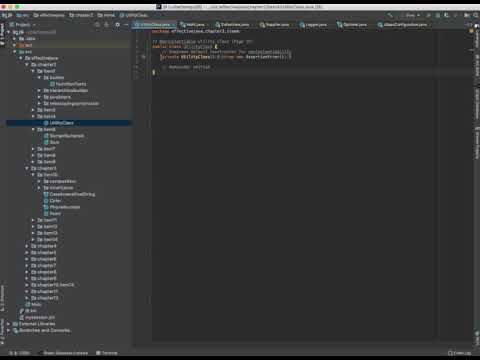The image size is (480, 360).
Task: Expand the chapter4 folder
Action: point(27,246)
